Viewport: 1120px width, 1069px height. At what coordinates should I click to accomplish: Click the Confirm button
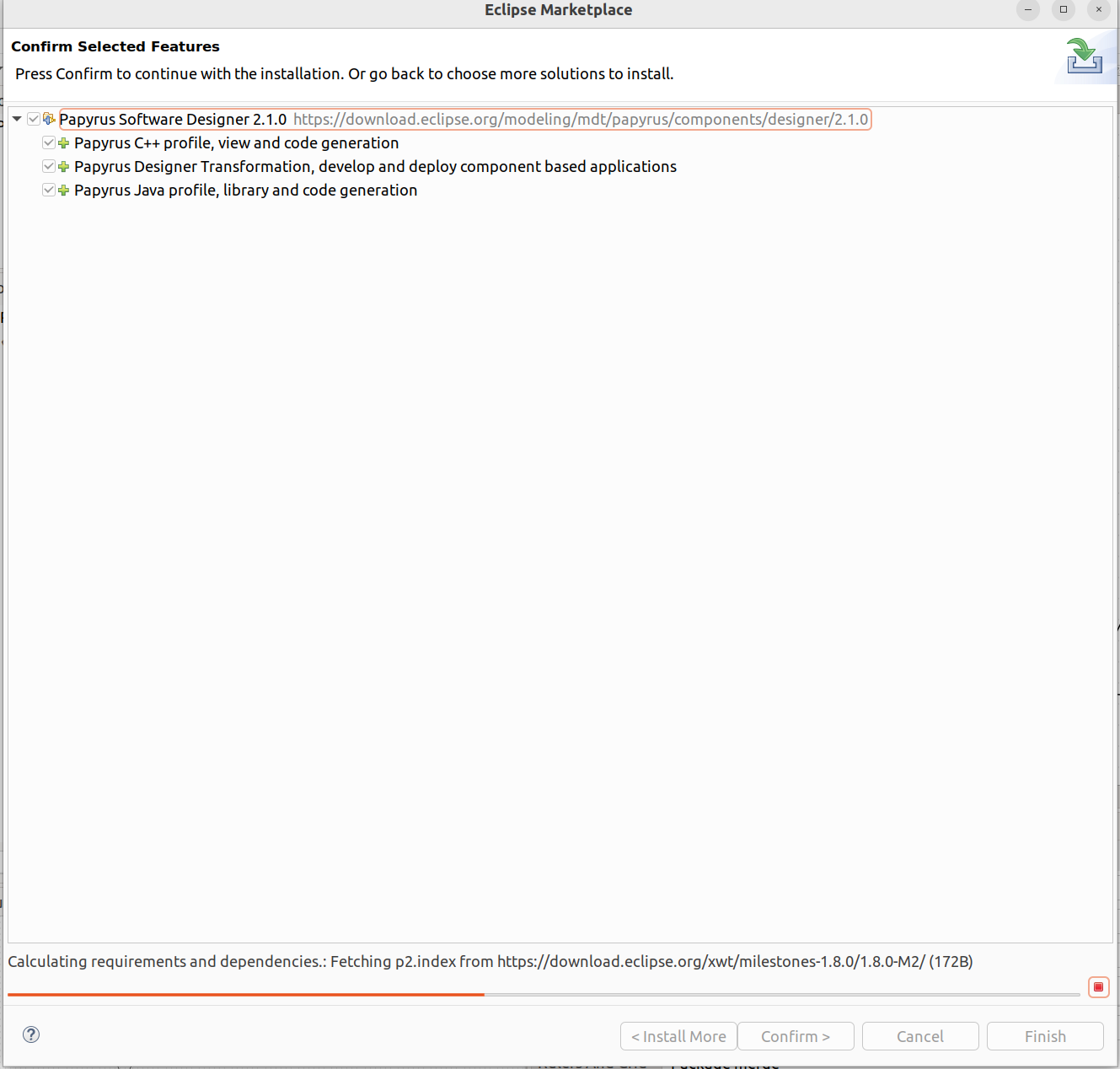[x=796, y=1036]
